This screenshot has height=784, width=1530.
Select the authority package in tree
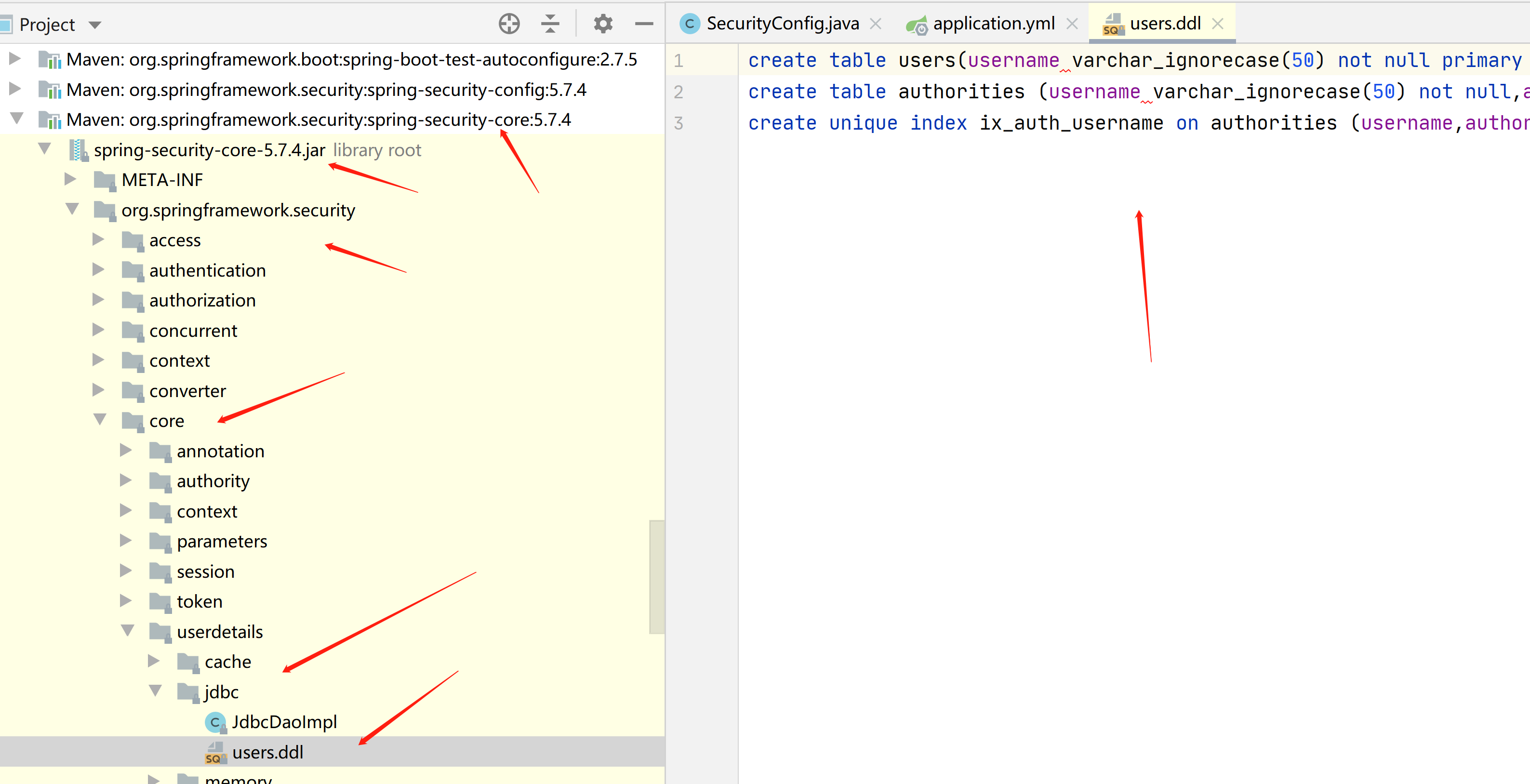(213, 481)
